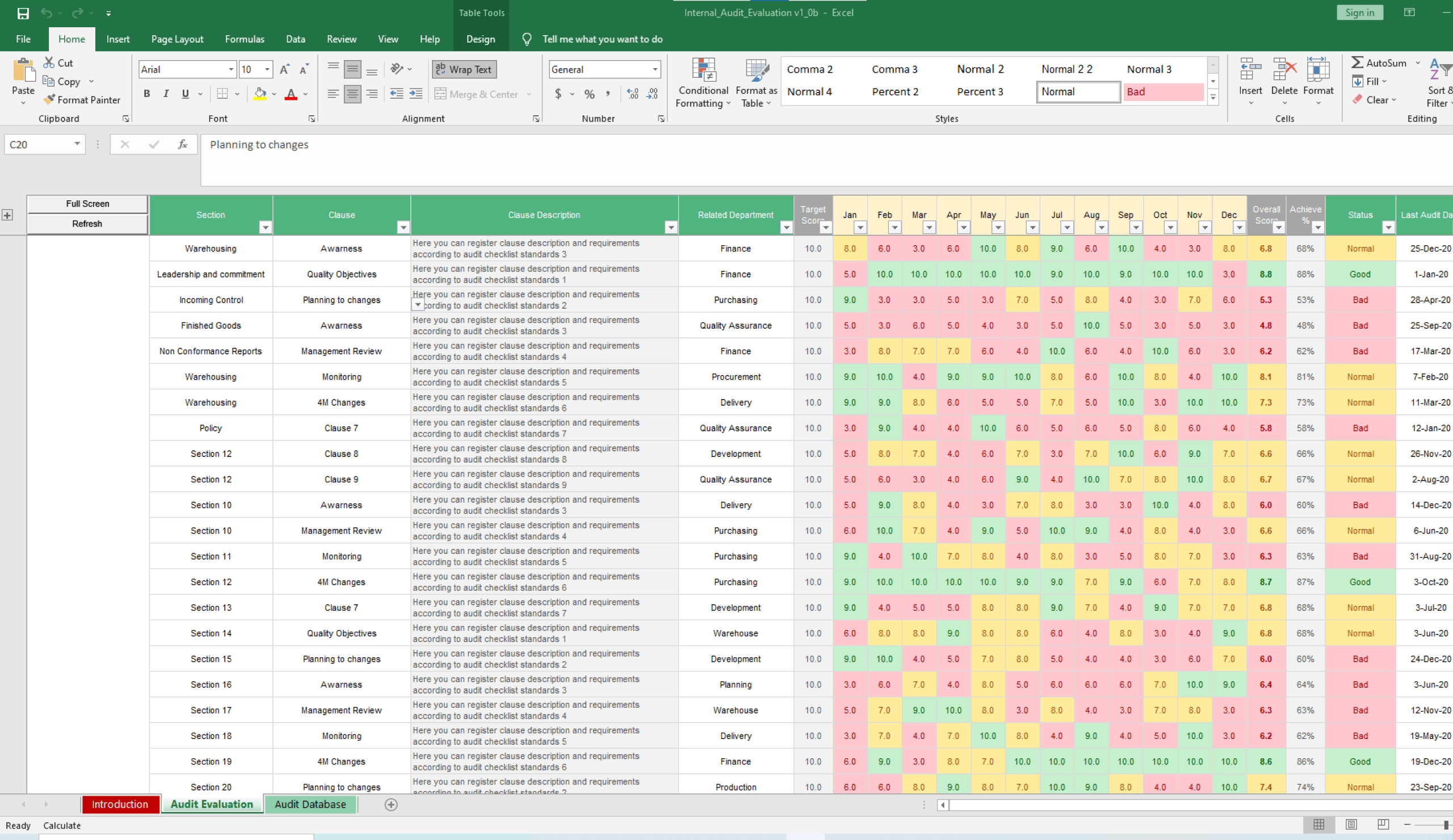This screenshot has width=1453, height=840.
Task: Open the font name dropdown showing Arial
Action: point(230,70)
